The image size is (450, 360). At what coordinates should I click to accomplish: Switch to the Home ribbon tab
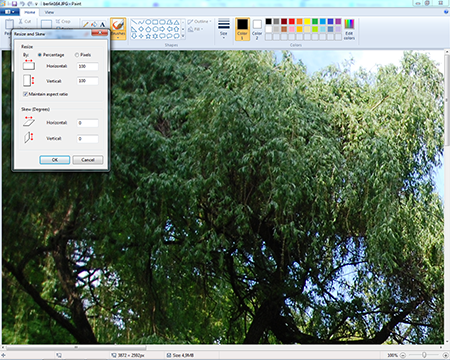(x=29, y=12)
